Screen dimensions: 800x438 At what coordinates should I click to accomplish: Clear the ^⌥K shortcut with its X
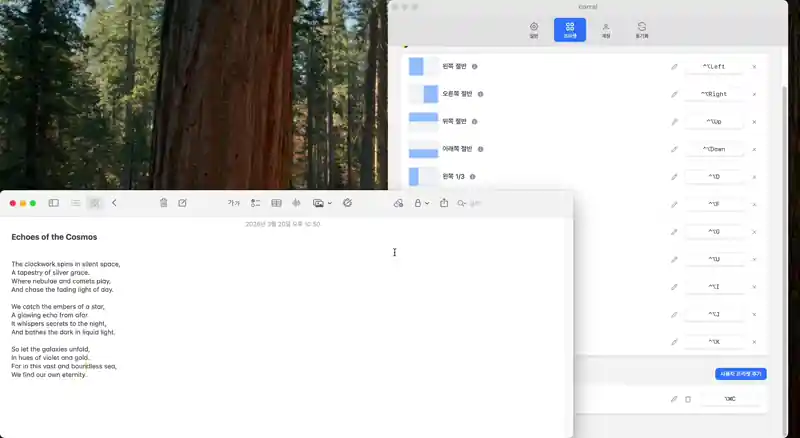coord(754,342)
